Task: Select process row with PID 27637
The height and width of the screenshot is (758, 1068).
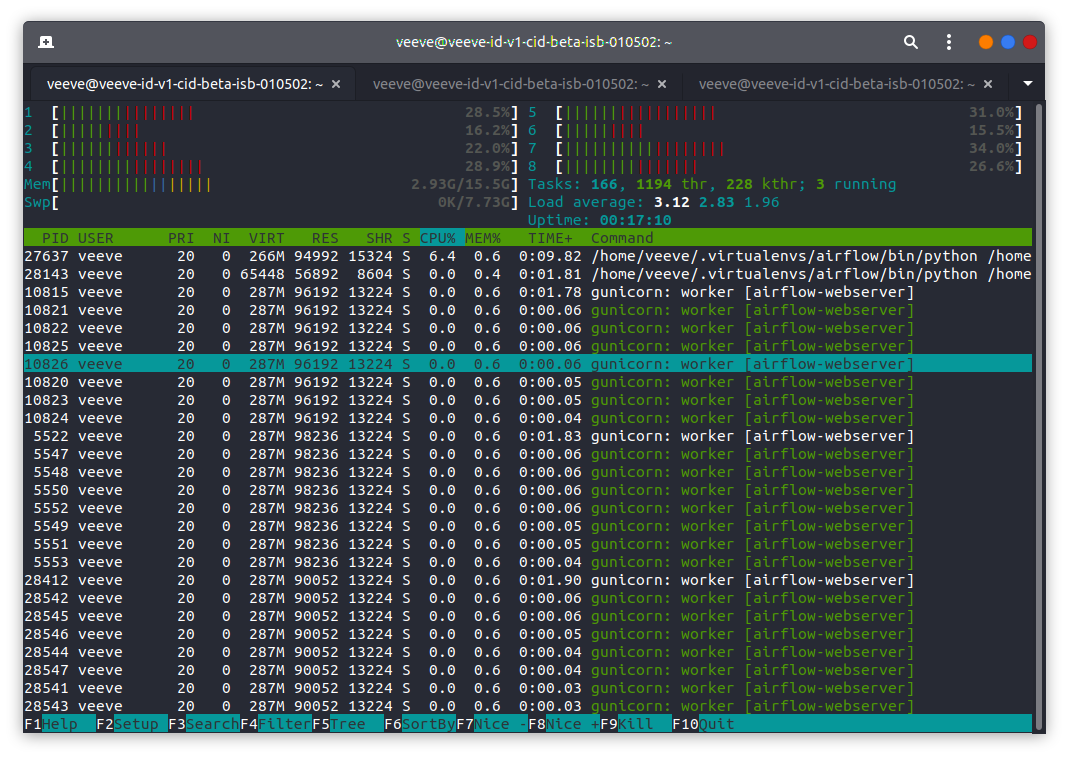Action: click(528, 256)
